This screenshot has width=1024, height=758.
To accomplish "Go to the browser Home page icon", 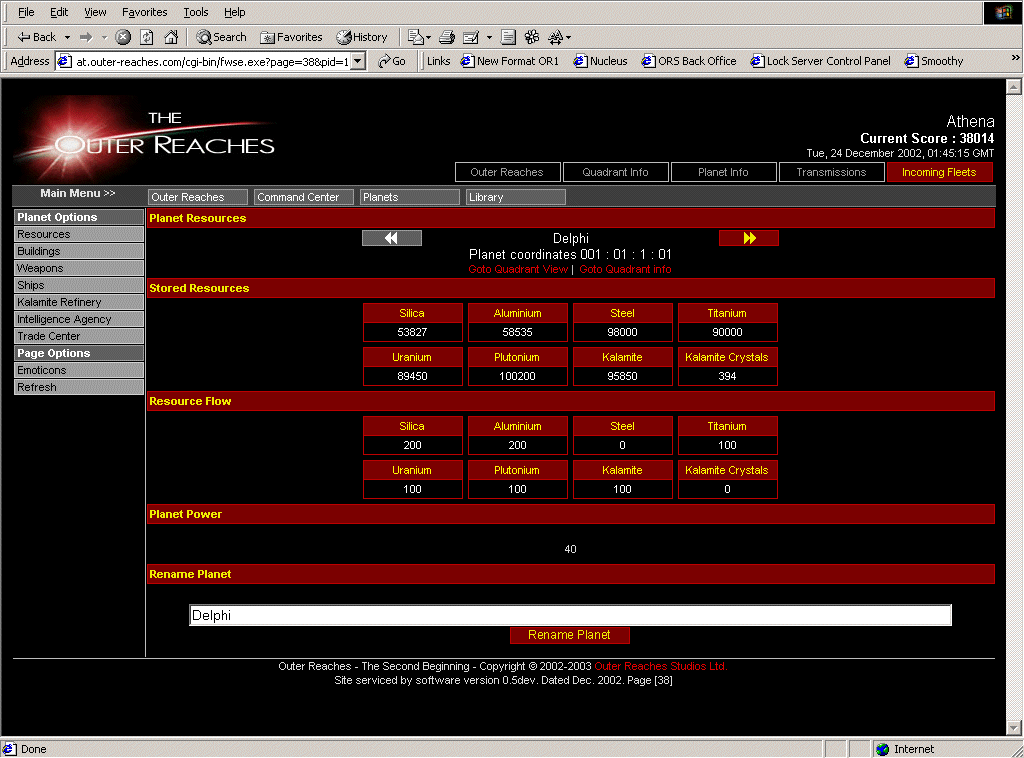I will click(171, 37).
